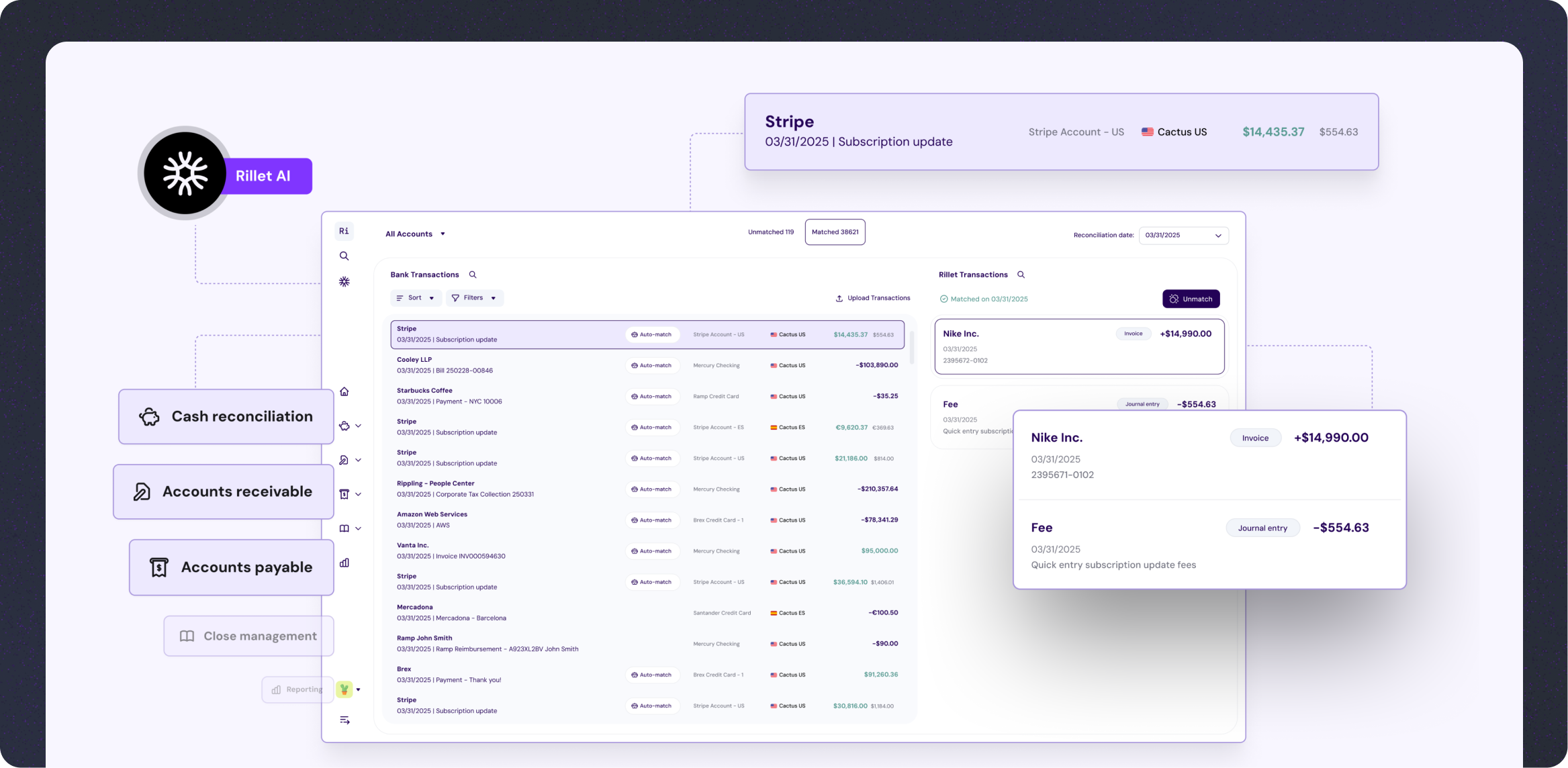Search bank transactions using the magnifier icon
Viewport: 1568px width, 768px height.
point(473,275)
